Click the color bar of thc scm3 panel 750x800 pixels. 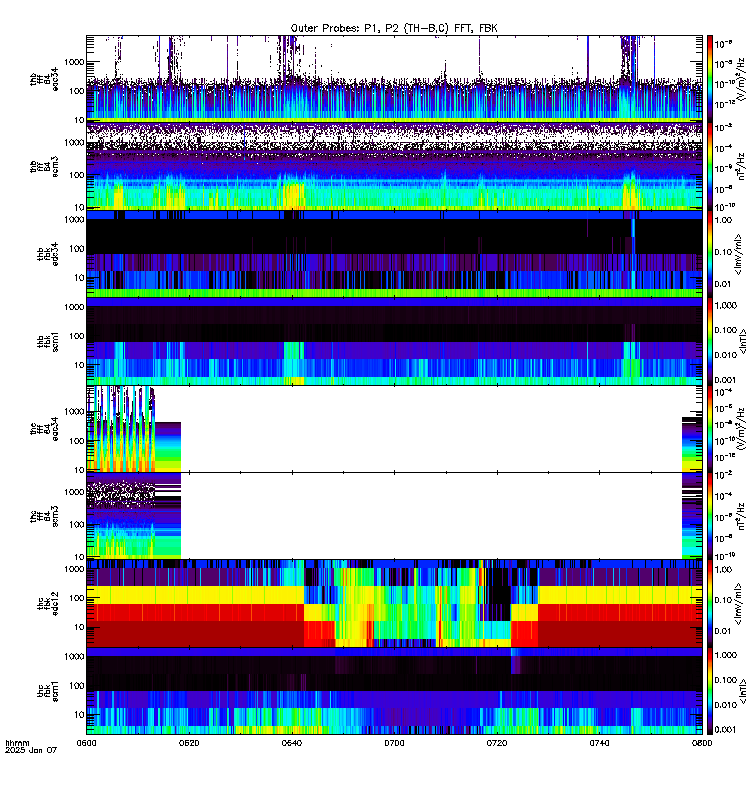(x=710, y=516)
